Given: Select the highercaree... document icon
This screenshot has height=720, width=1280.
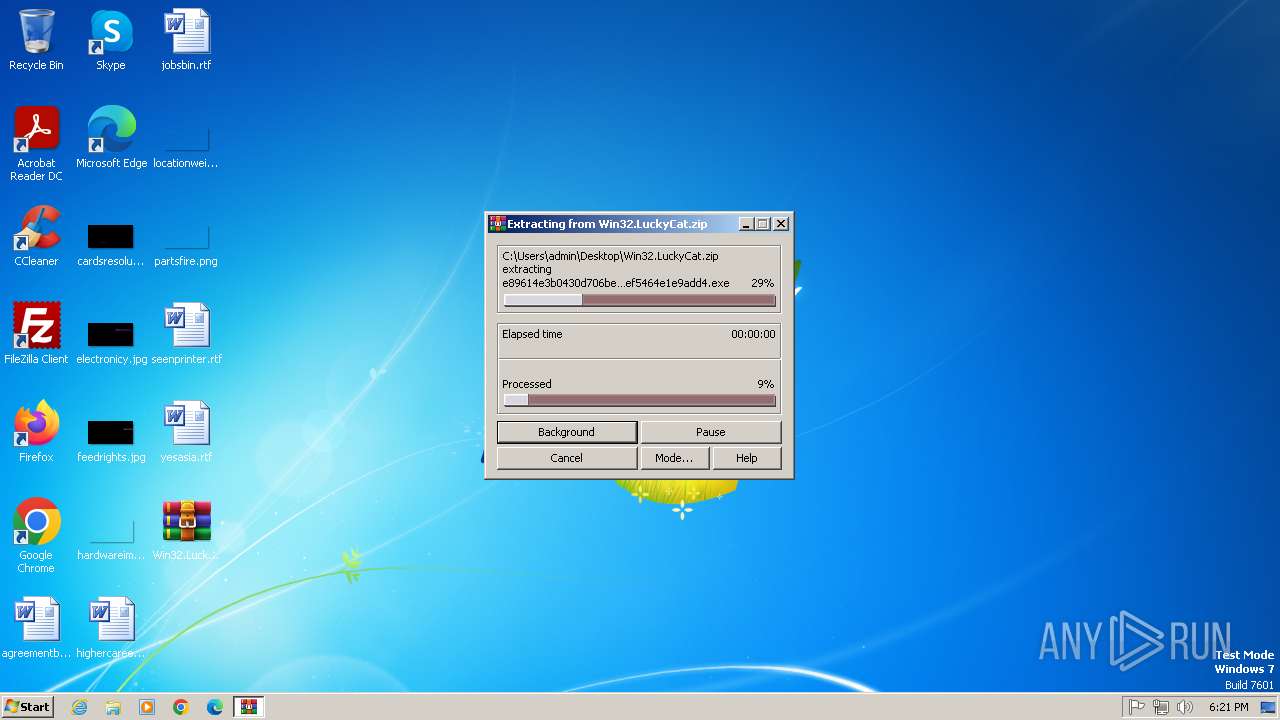Looking at the screenshot, I should point(111,628).
